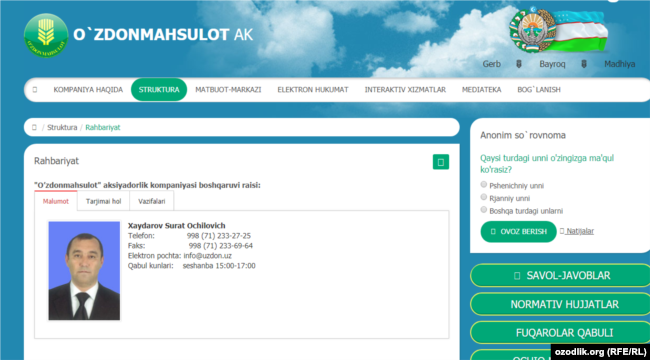Screen dimensions: 650x360
Task: Open the Natijalar results link
Action: coord(580,231)
